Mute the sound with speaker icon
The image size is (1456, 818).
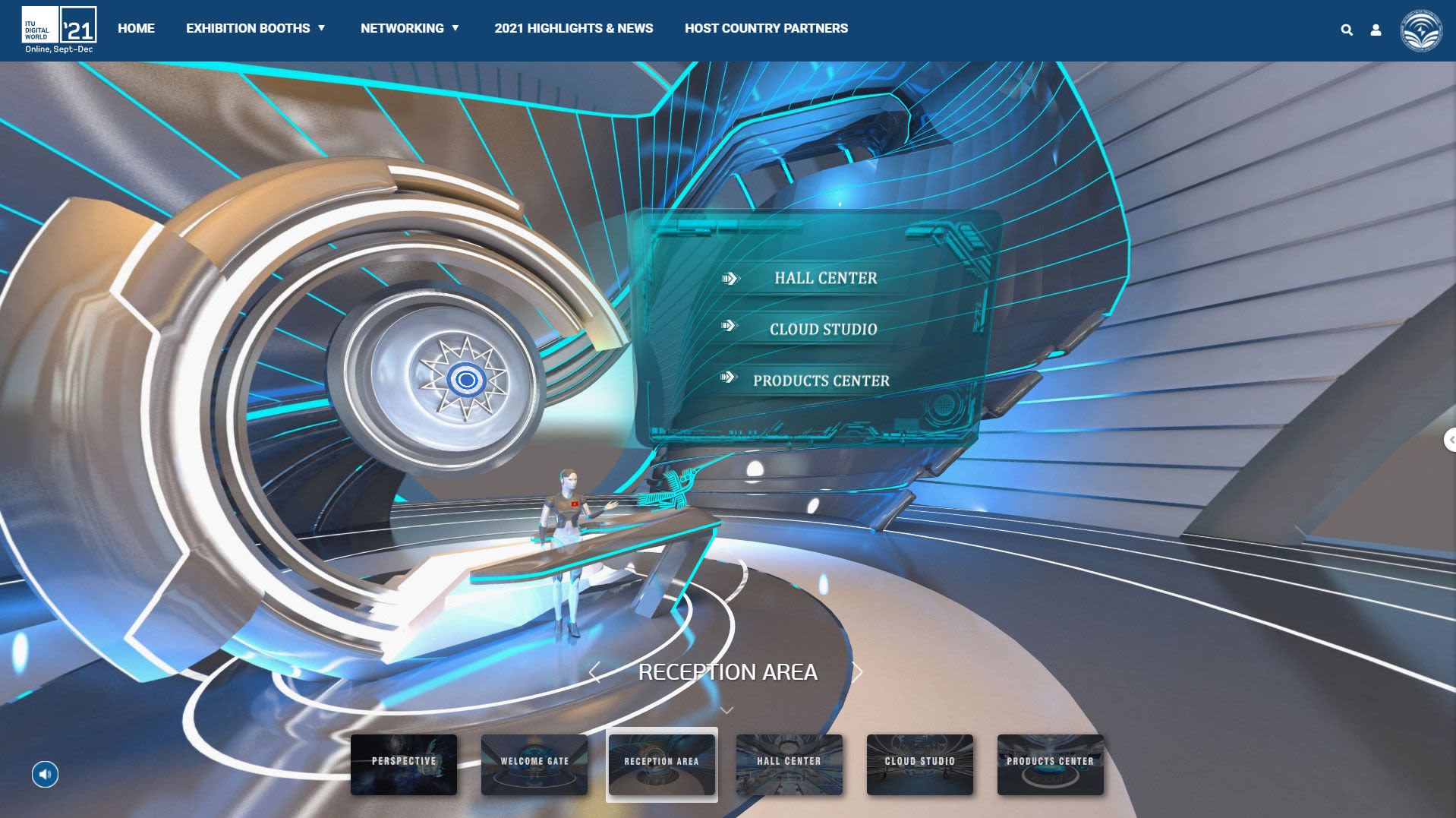point(45,774)
